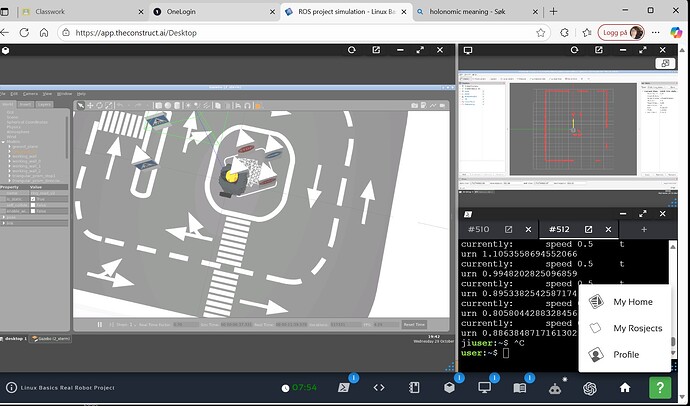The height and width of the screenshot is (406, 690).
Task: Open the Gazebo cube icon in bottom bar
Action: (x=449, y=388)
